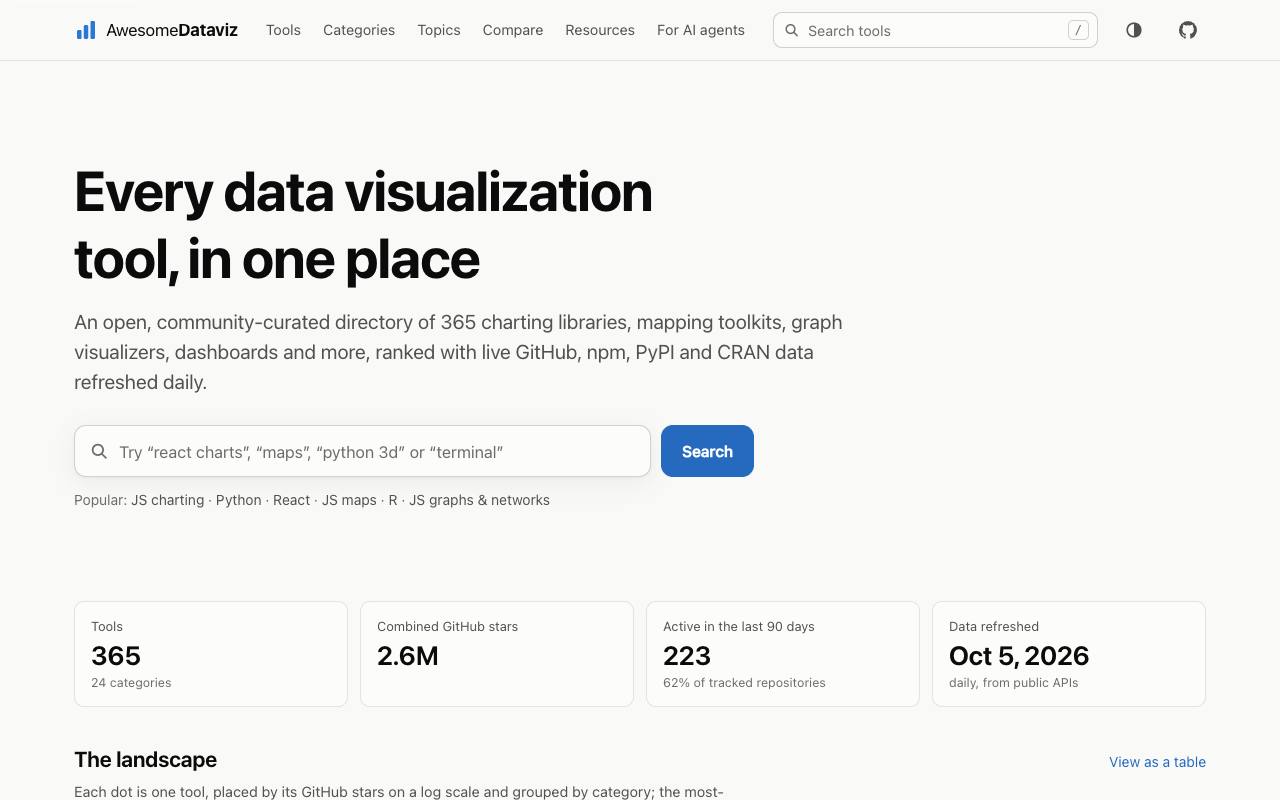The height and width of the screenshot is (800, 1280).
Task: Select the JS graphs & networks link
Action: pos(479,500)
